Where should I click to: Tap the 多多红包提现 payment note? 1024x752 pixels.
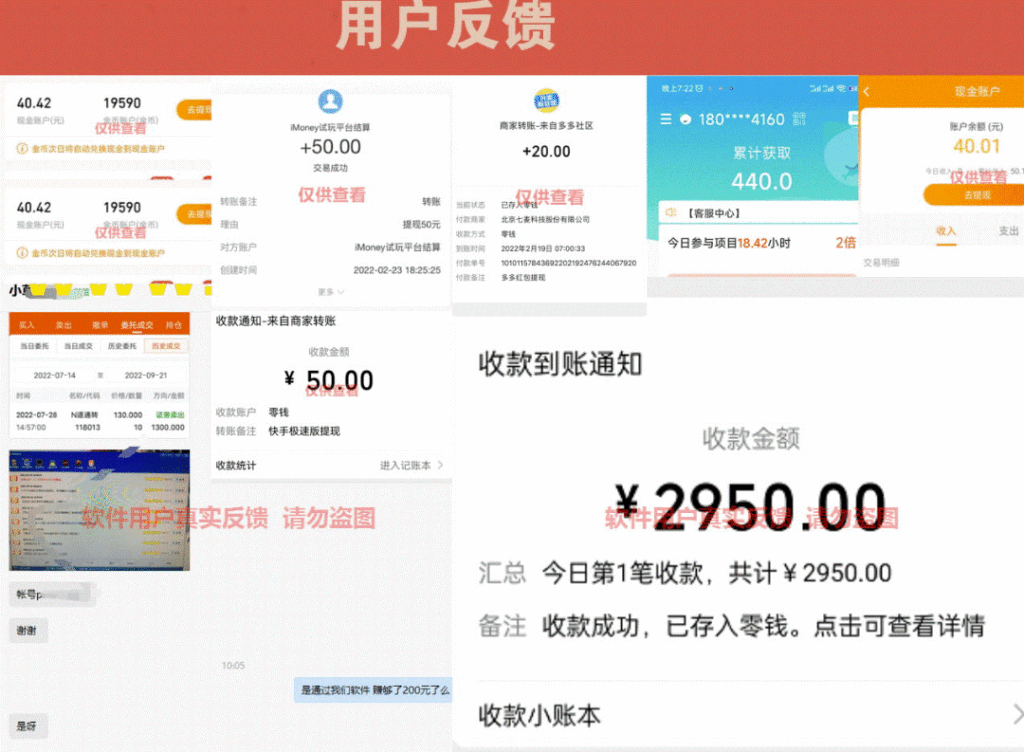523,277
